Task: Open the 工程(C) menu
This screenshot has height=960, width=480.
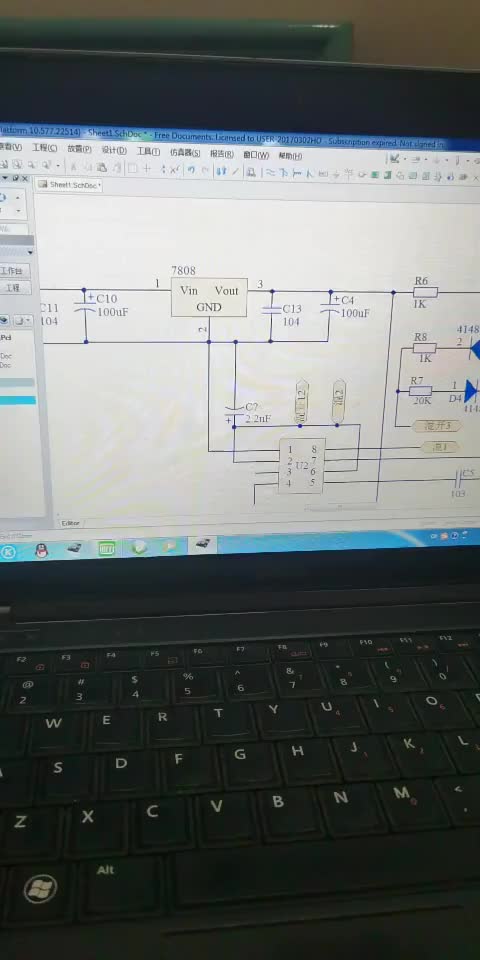Action: [x=45, y=148]
